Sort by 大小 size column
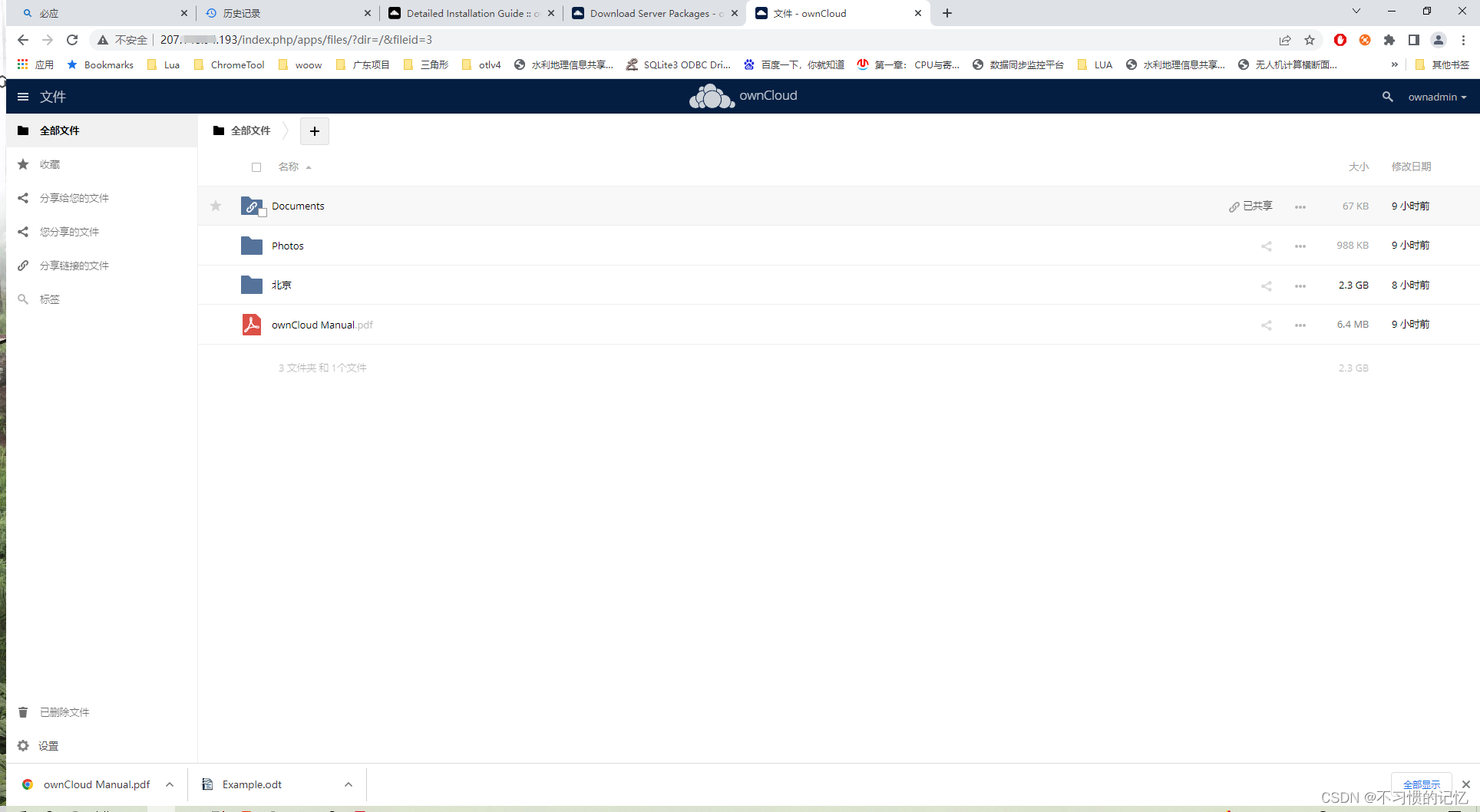1480x812 pixels. 1359,167
